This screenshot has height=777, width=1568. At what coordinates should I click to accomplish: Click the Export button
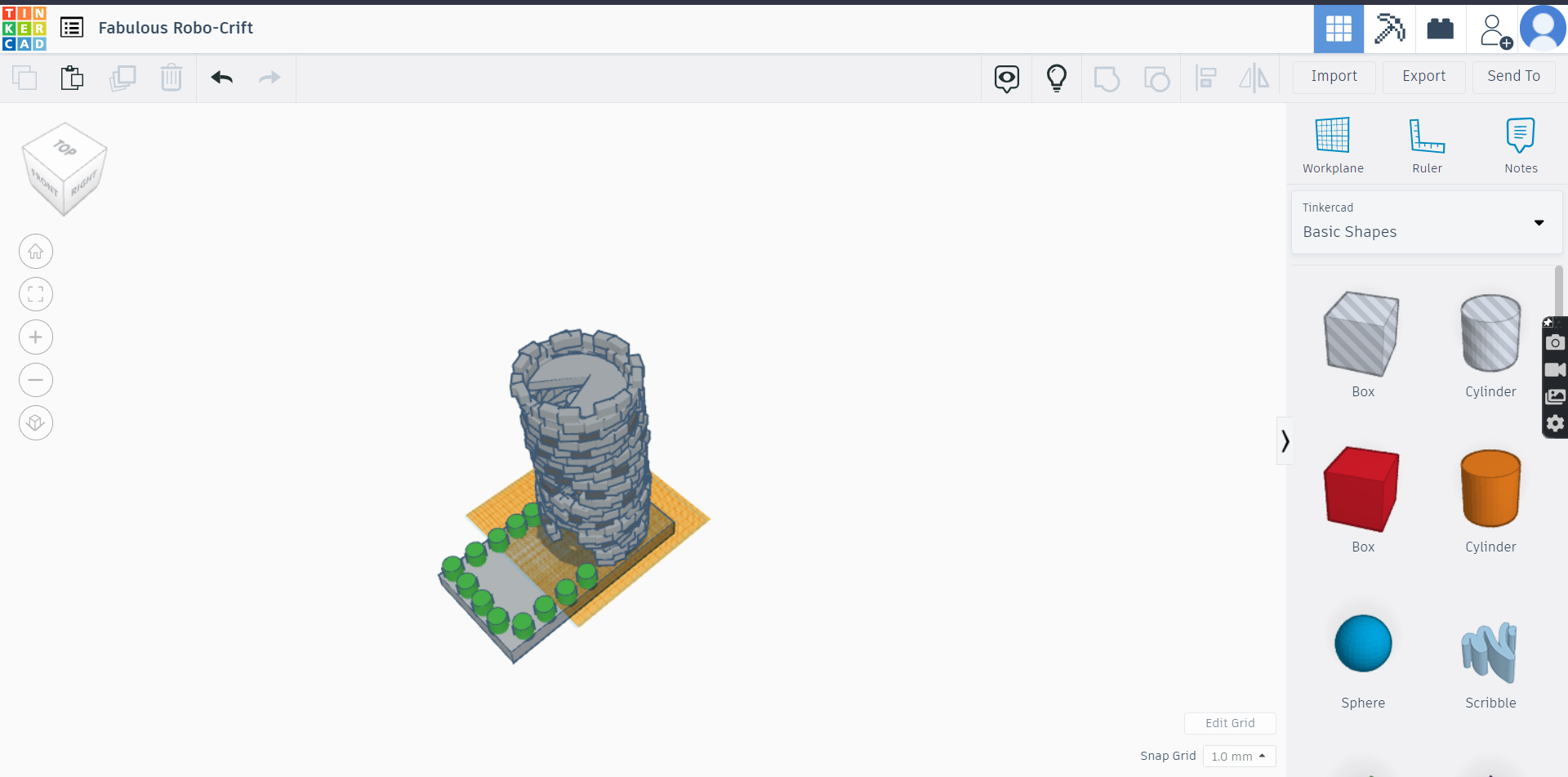pyautogui.click(x=1424, y=77)
